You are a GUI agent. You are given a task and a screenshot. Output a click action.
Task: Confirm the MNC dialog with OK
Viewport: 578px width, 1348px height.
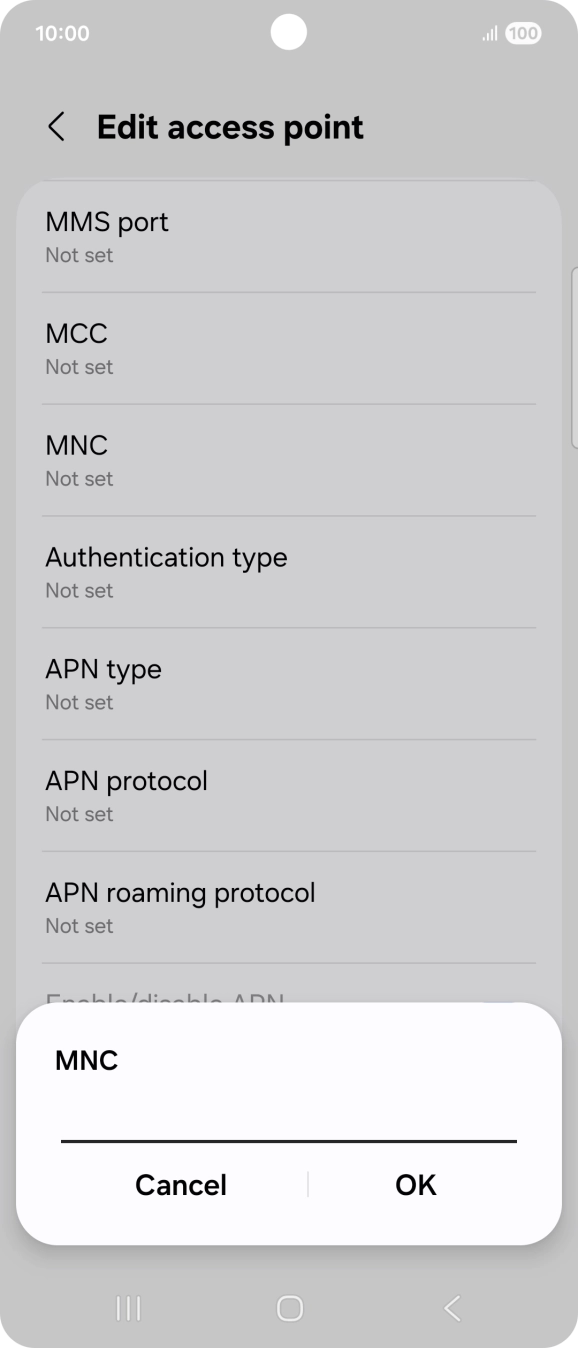click(416, 1185)
